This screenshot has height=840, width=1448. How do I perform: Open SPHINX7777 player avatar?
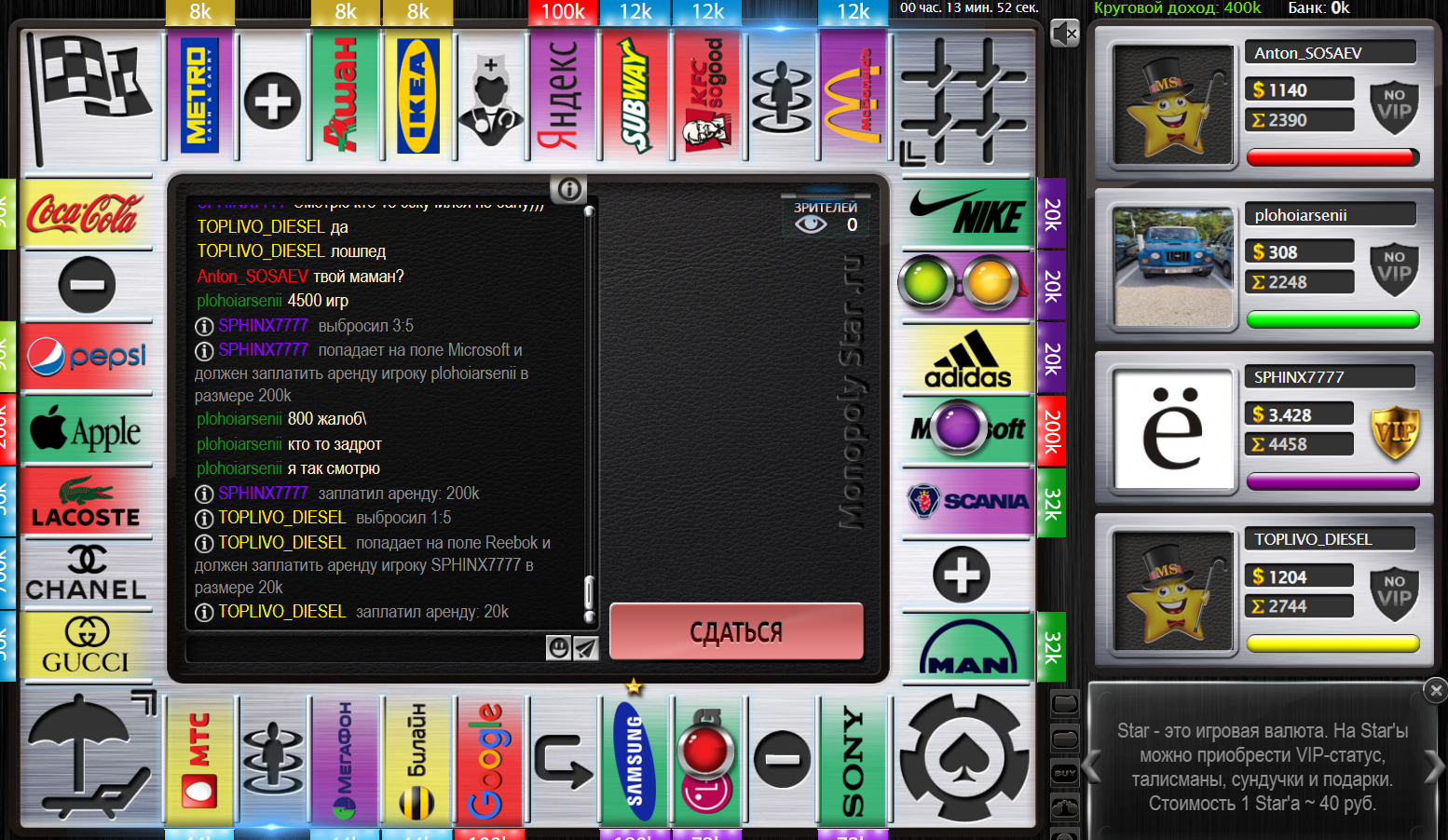point(1173,429)
